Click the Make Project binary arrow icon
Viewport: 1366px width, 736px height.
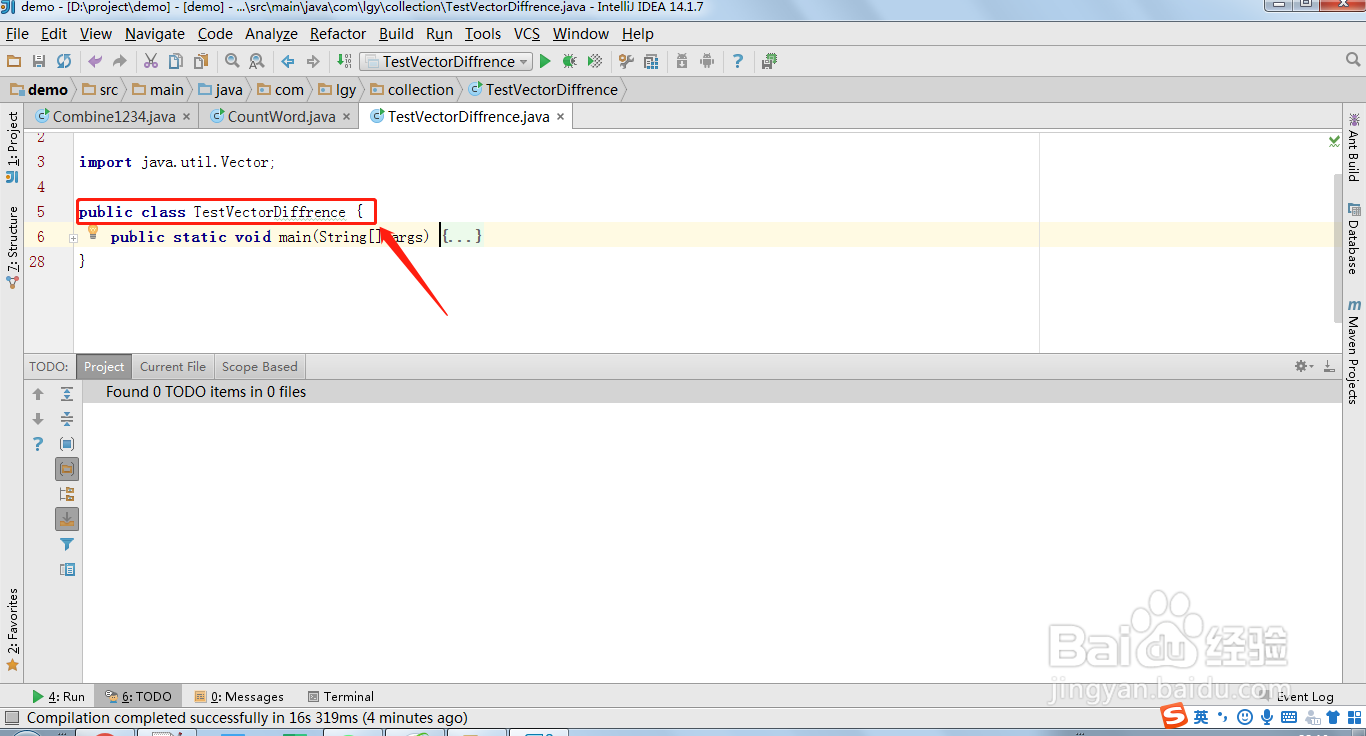[x=344, y=61]
